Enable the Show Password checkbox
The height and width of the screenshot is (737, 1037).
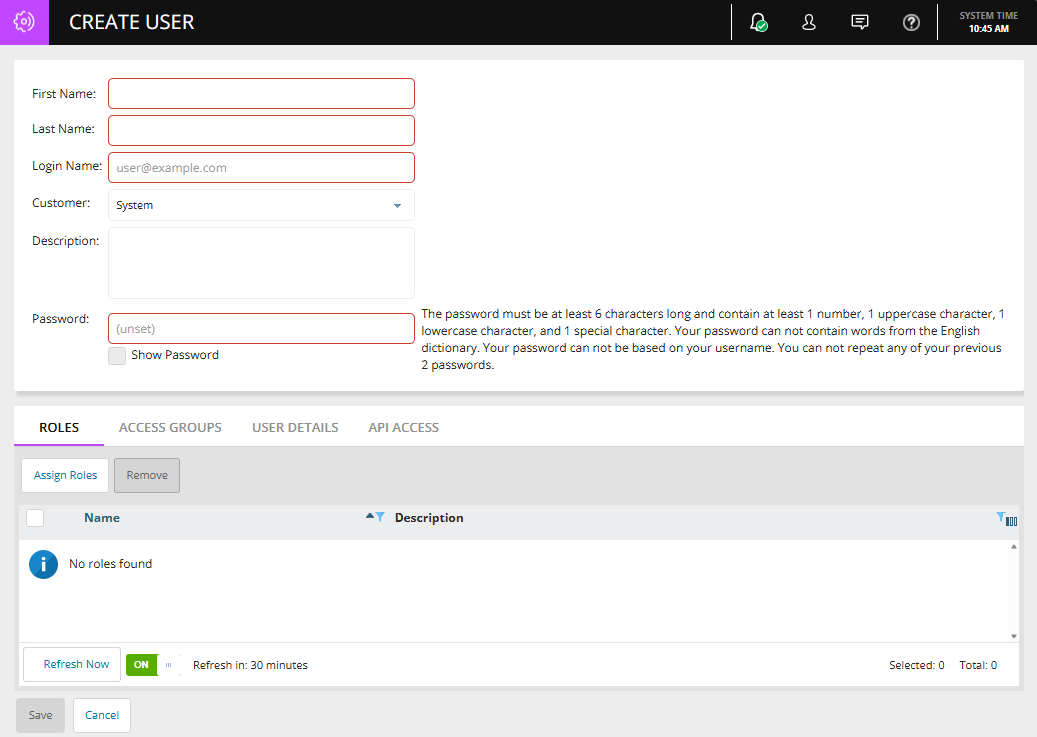[x=117, y=356]
